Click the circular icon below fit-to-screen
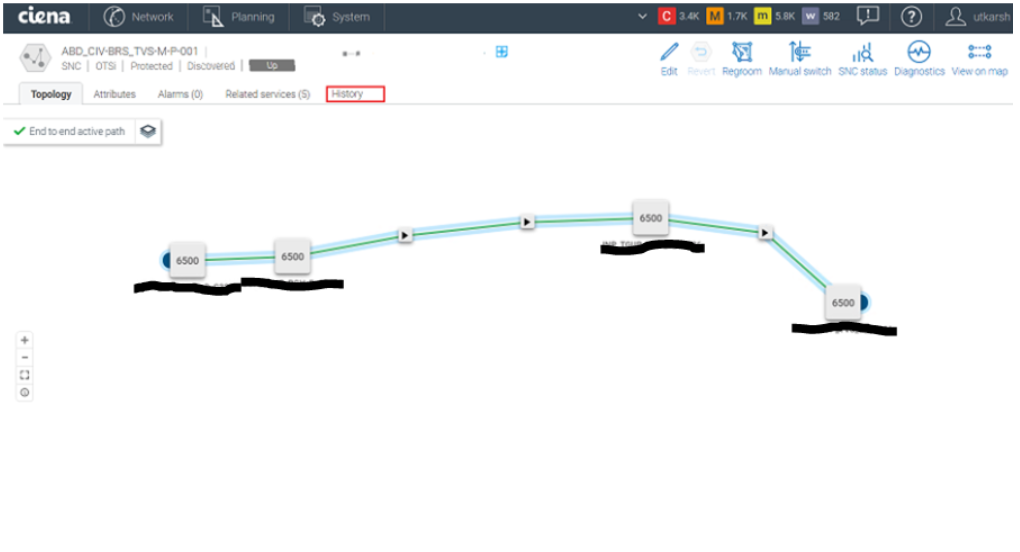This screenshot has height=552, width=1020. tap(25, 393)
